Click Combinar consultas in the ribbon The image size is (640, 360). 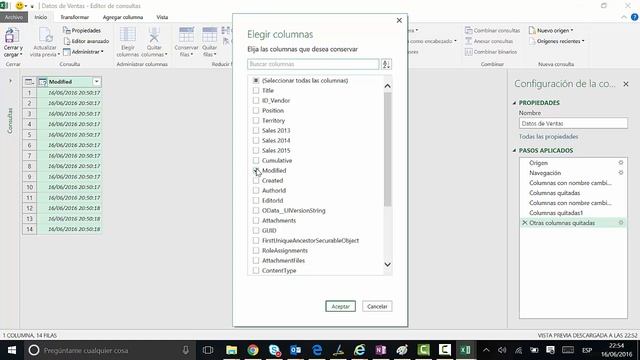(x=493, y=30)
